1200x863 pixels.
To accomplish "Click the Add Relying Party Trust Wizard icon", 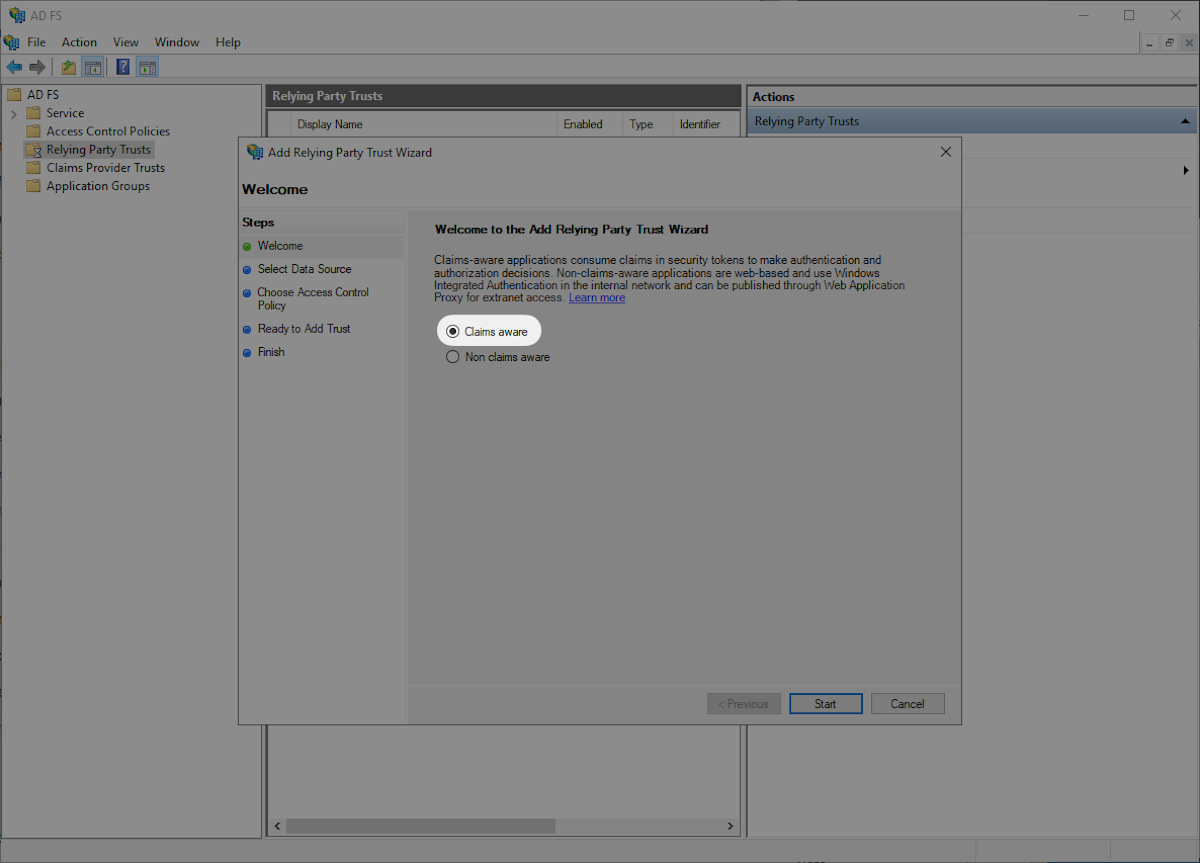I will (255, 152).
